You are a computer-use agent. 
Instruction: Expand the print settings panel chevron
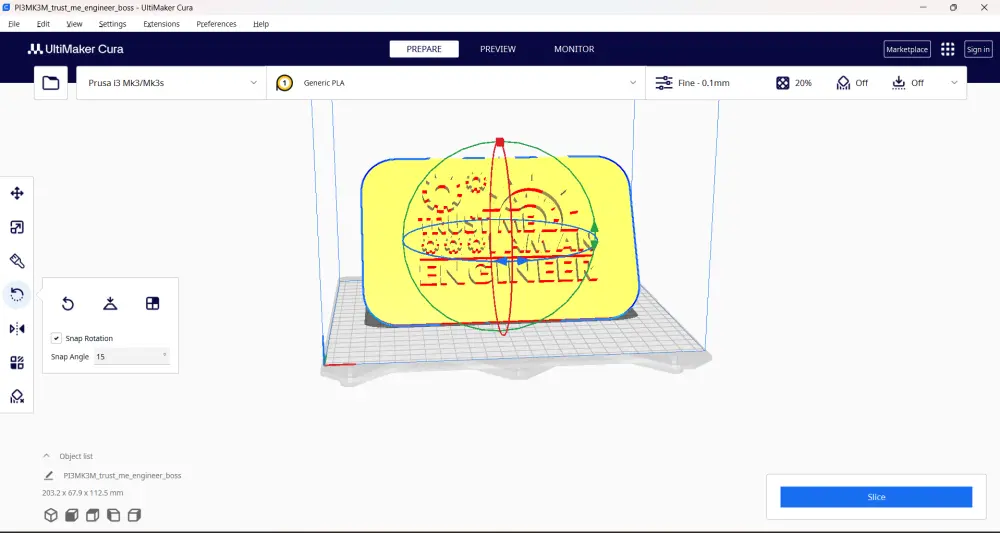click(954, 83)
